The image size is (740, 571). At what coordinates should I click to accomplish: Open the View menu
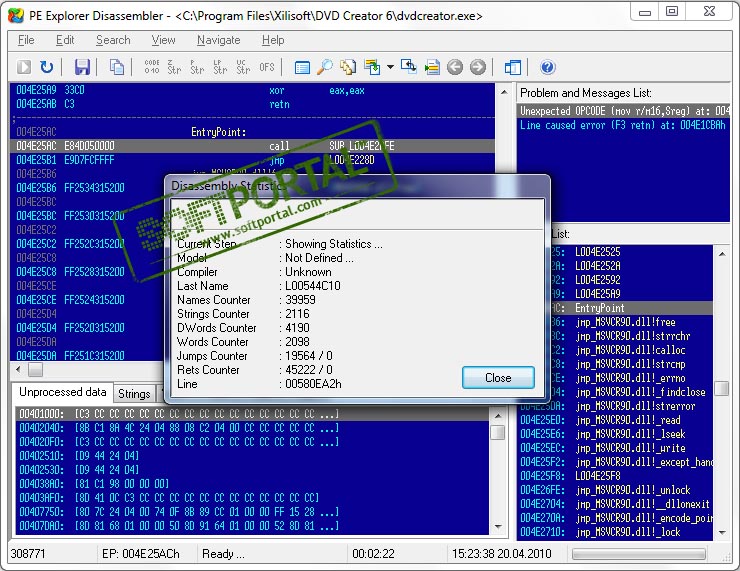[163, 40]
